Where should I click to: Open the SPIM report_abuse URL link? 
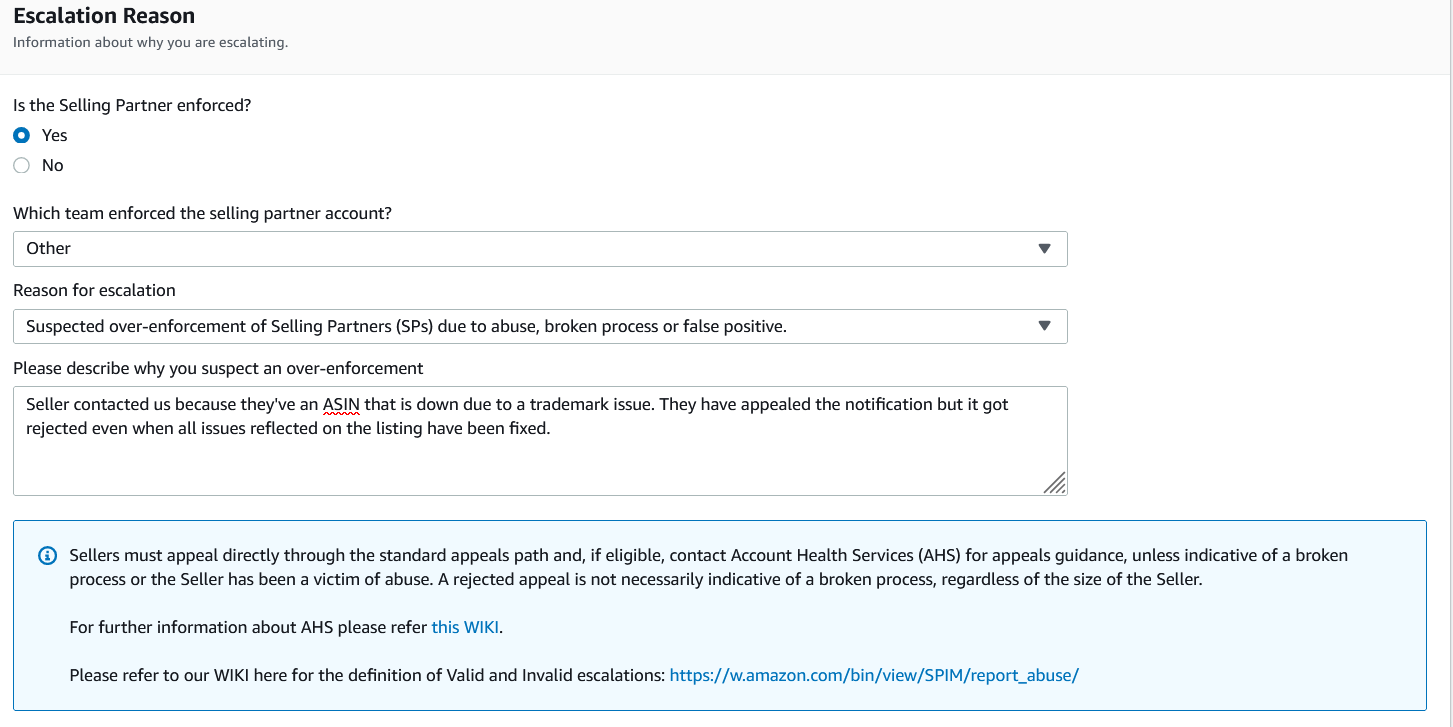pyautogui.click(x=874, y=675)
